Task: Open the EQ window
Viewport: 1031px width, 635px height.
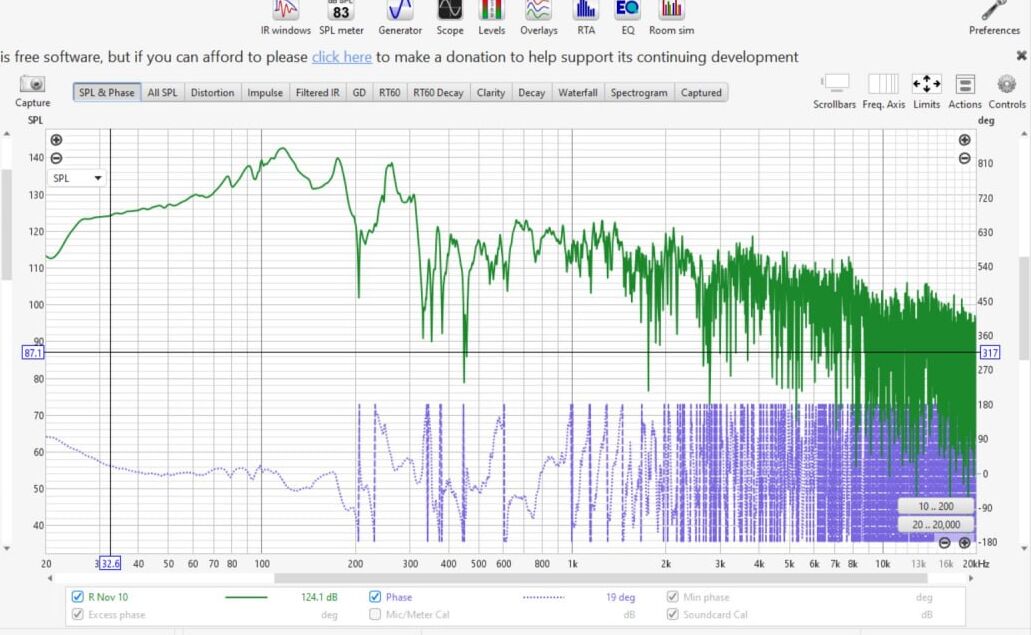Action: coord(627,12)
